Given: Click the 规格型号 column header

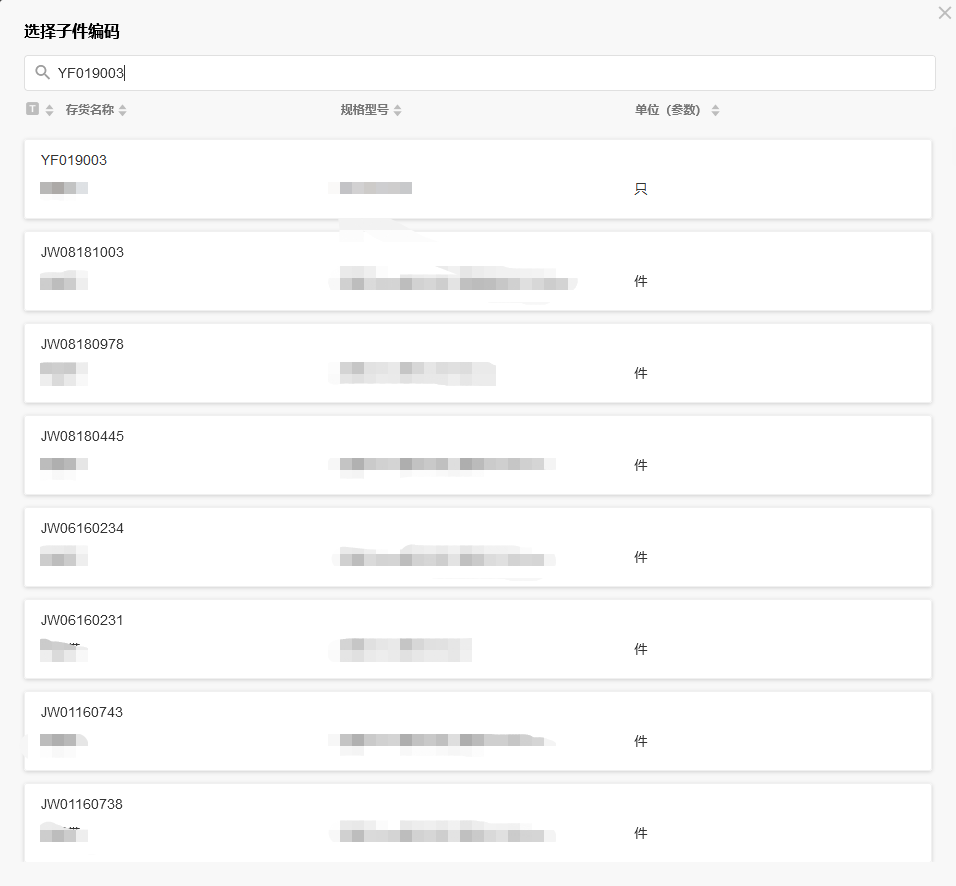Looking at the screenshot, I should point(364,110).
